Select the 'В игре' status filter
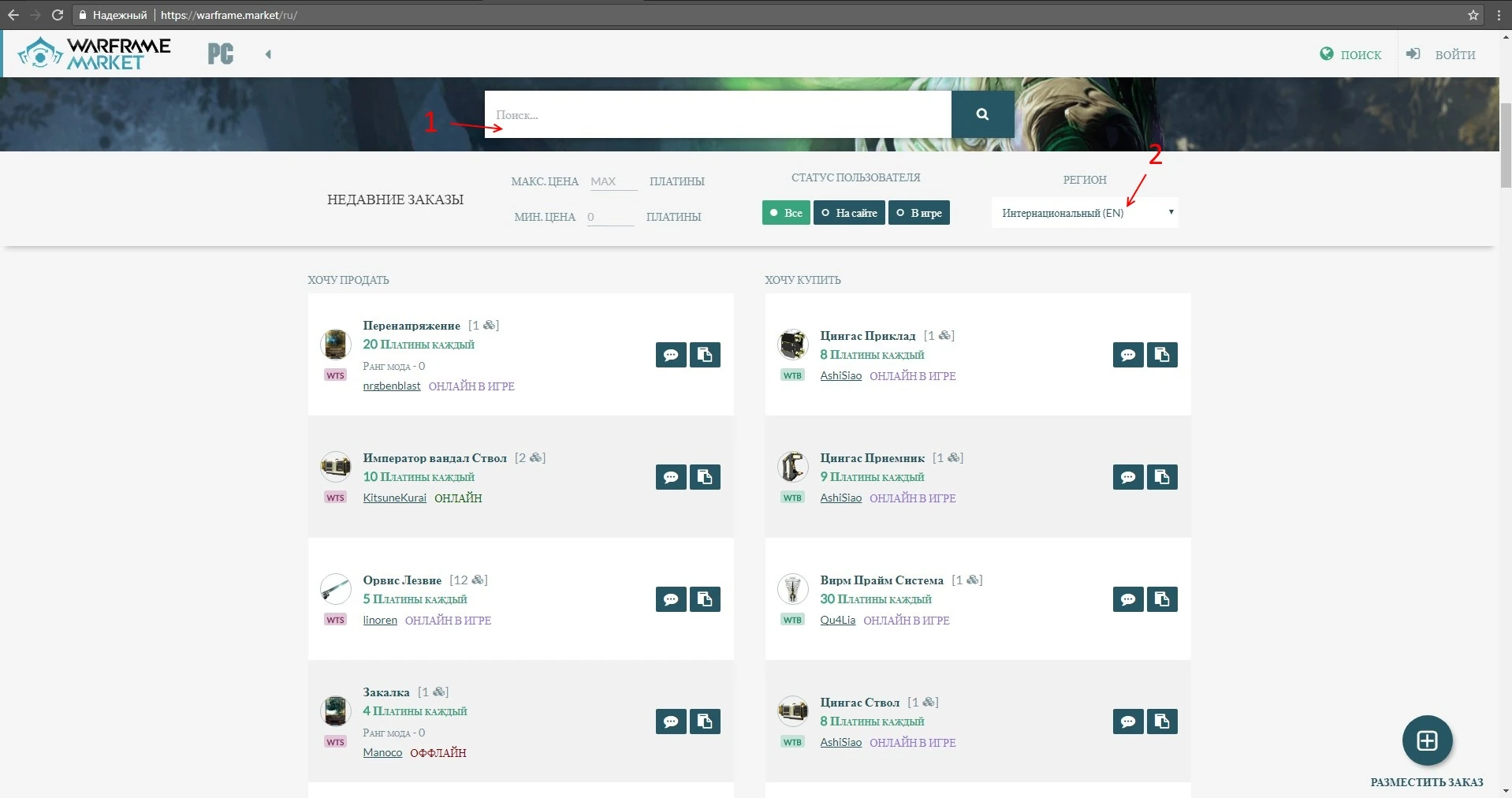Viewport: 1512px width, 798px height. pos(919,213)
